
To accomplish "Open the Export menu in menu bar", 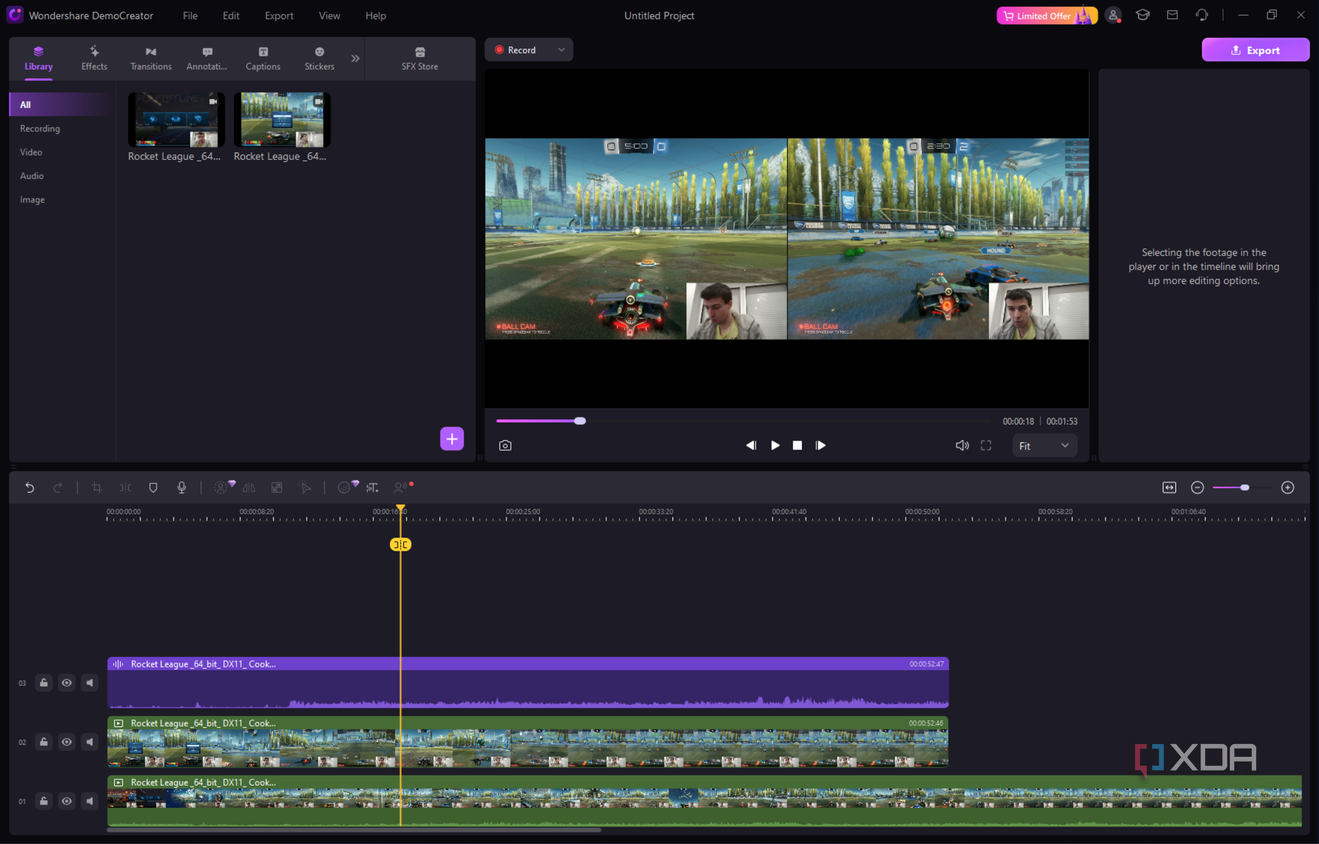I will tap(279, 16).
